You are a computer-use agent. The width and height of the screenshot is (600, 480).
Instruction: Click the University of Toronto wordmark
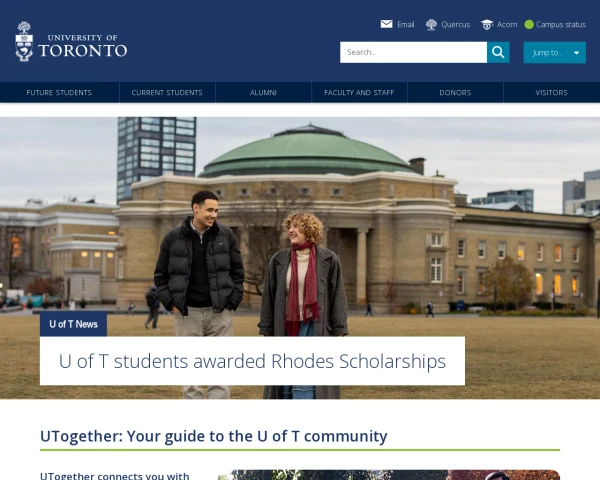83,46
